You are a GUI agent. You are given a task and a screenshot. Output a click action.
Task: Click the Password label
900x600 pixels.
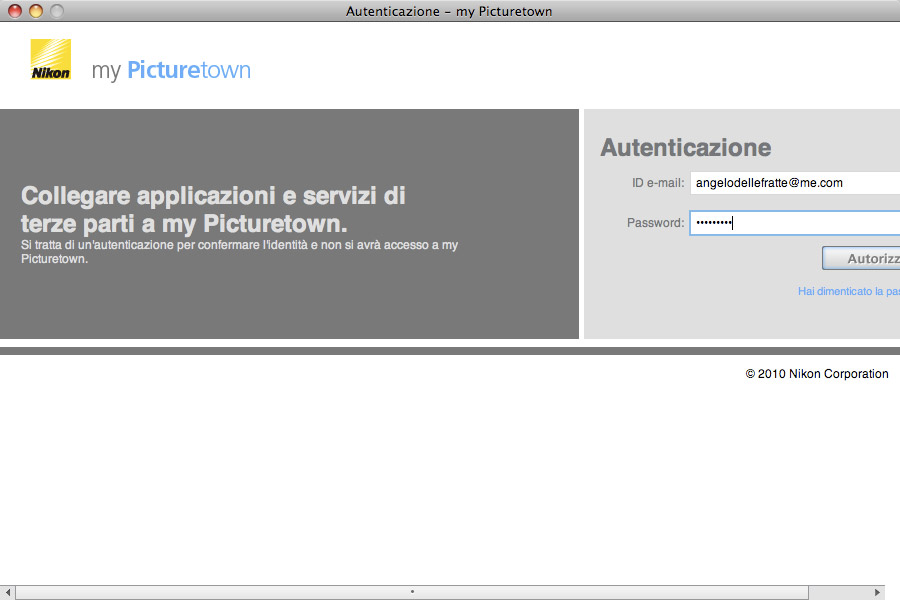click(655, 223)
